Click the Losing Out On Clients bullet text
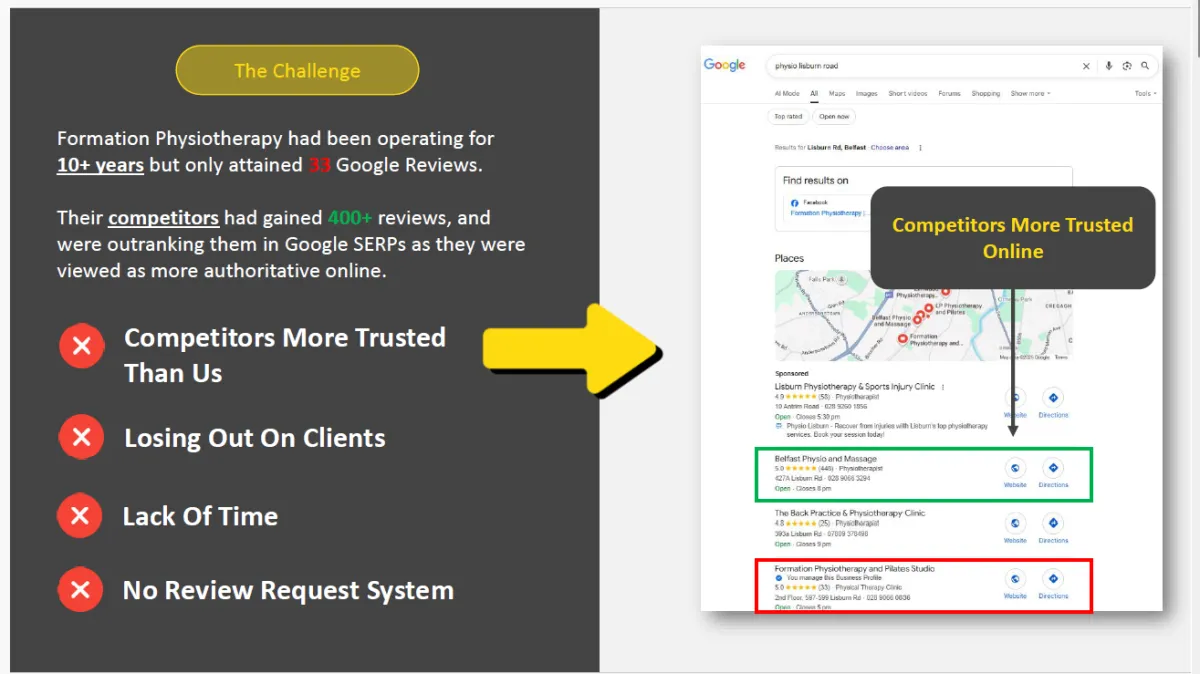The height and width of the screenshot is (674, 1200). (255, 438)
